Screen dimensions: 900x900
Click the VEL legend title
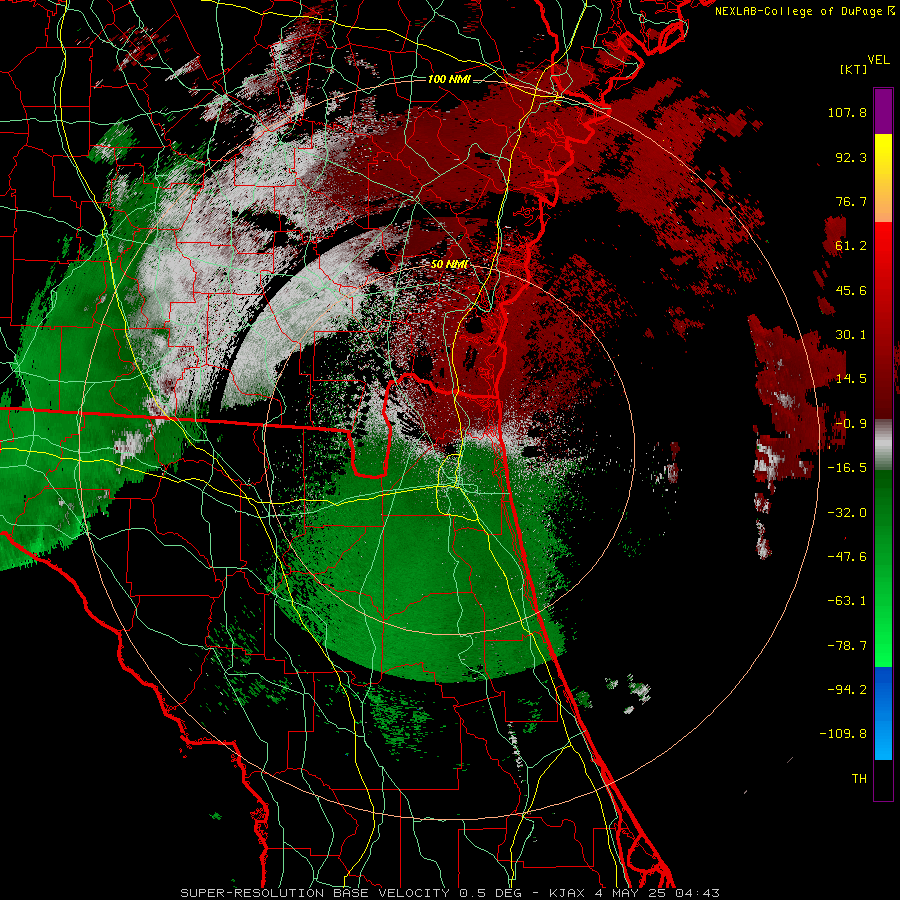tap(878, 60)
